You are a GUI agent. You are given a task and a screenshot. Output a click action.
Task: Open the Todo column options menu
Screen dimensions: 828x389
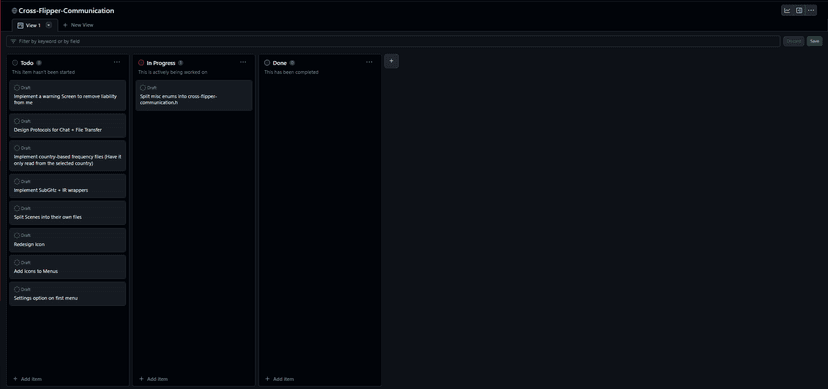(117, 62)
